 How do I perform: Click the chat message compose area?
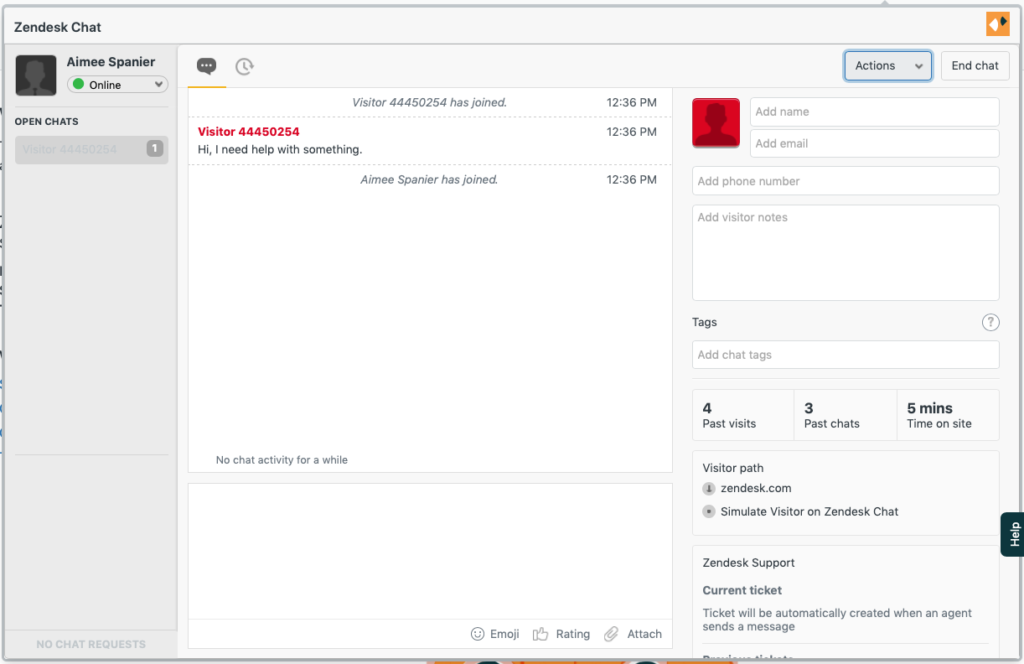(430, 552)
